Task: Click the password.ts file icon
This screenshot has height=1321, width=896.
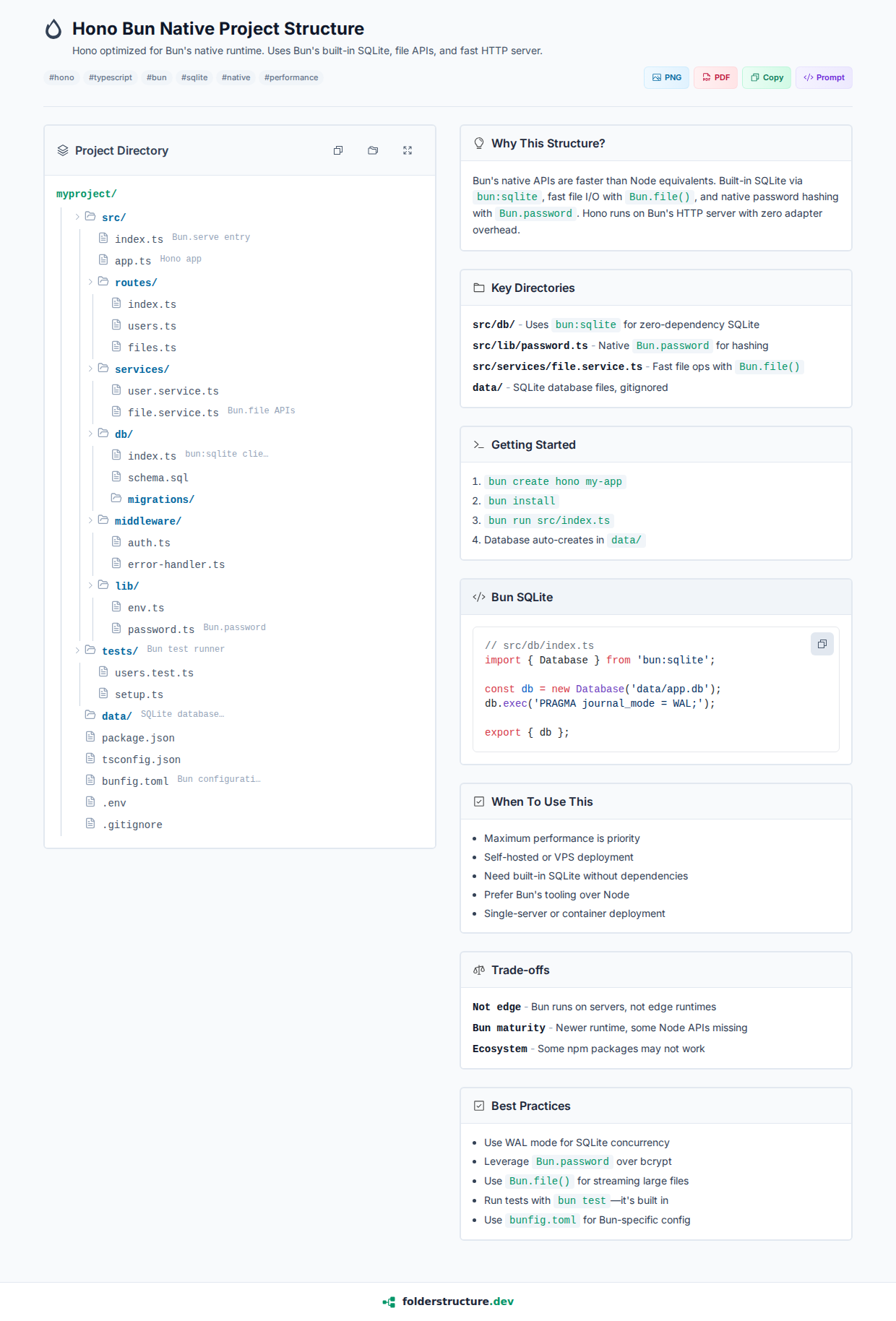Action: click(116, 629)
